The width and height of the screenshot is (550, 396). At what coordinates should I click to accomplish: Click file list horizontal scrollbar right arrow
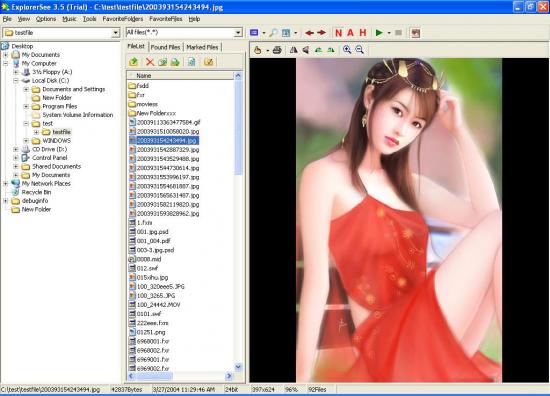pyautogui.click(x=229, y=376)
